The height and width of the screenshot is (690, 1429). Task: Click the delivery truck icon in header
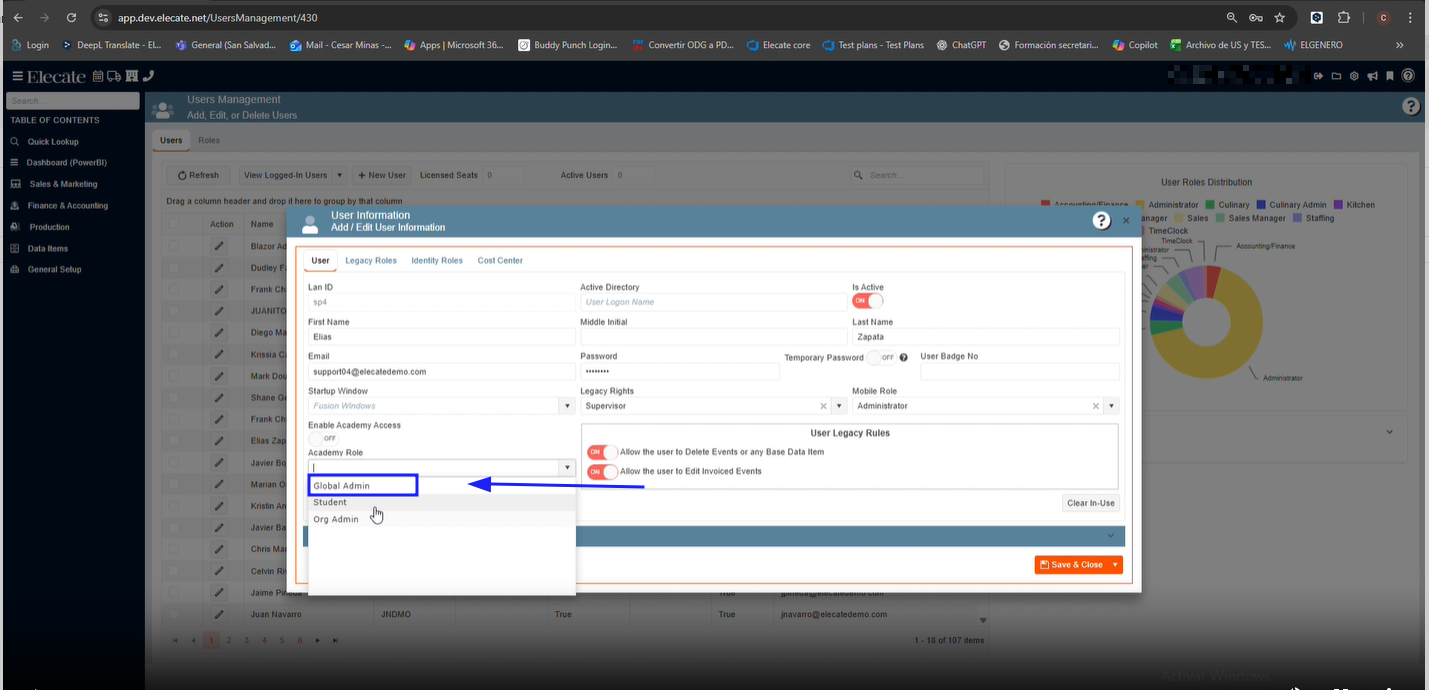click(113, 76)
